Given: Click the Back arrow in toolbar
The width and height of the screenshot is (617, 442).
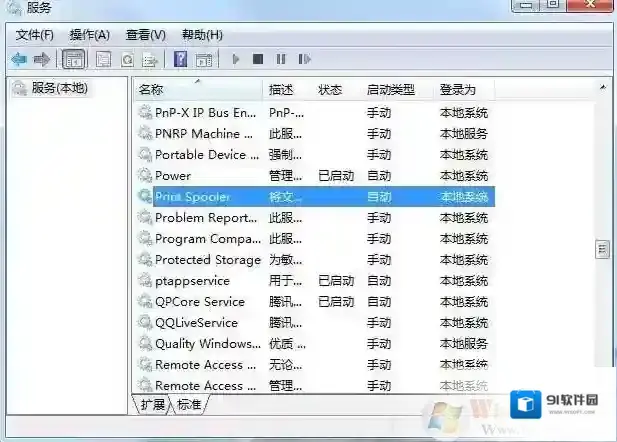Looking at the screenshot, I should [19, 60].
